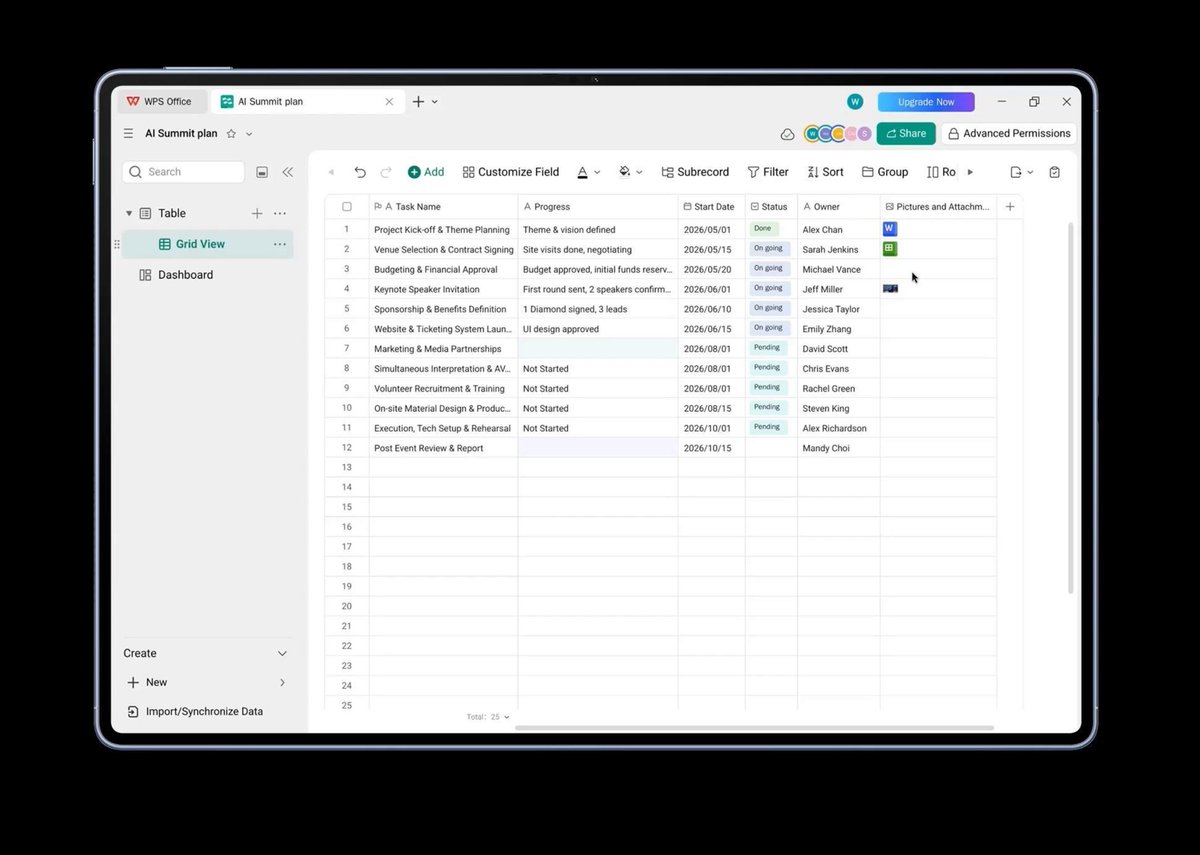
Task: Click the clipboard checklist icon
Action: (1054, 172)
